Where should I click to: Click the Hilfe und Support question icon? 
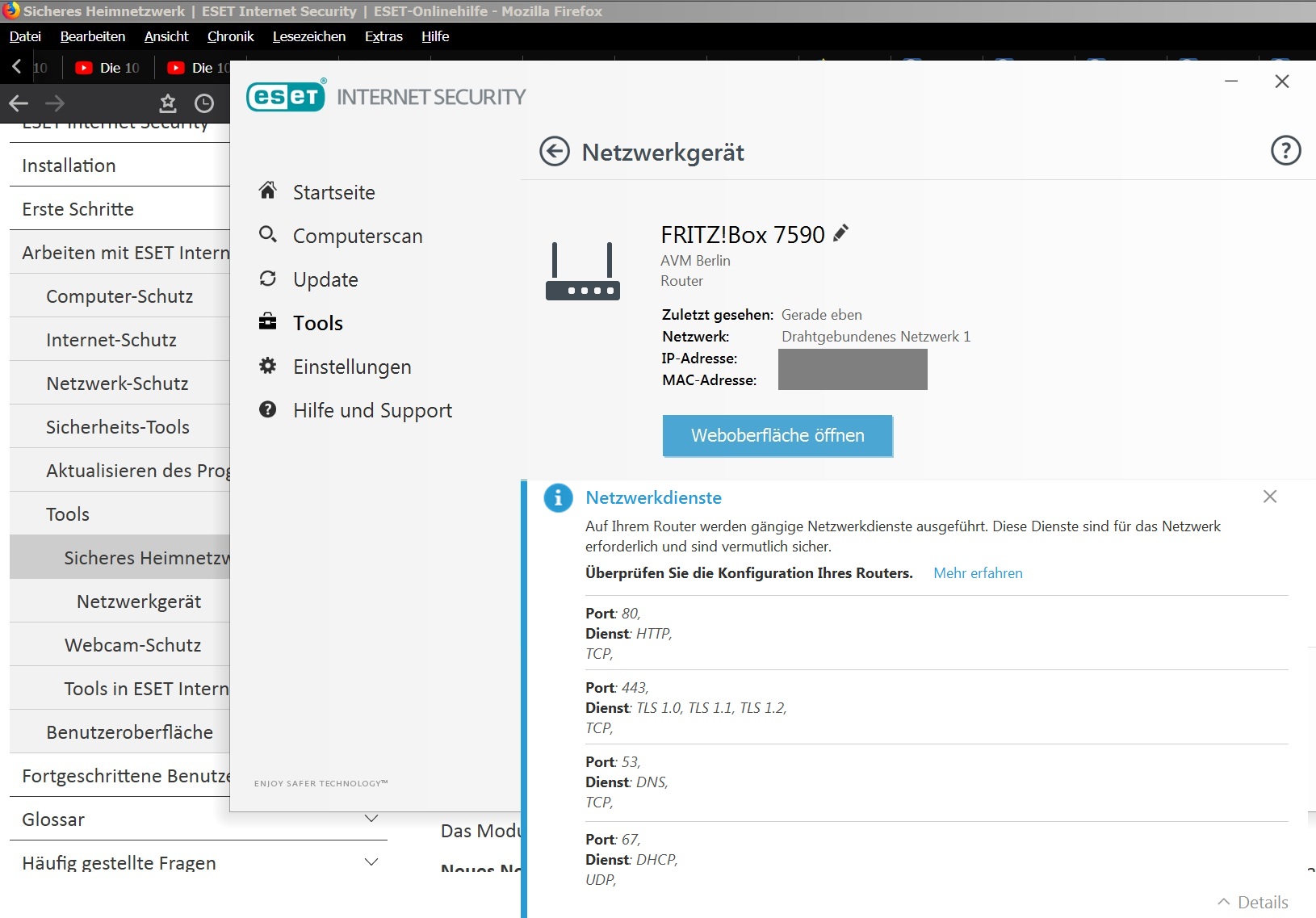click(268, 409)
